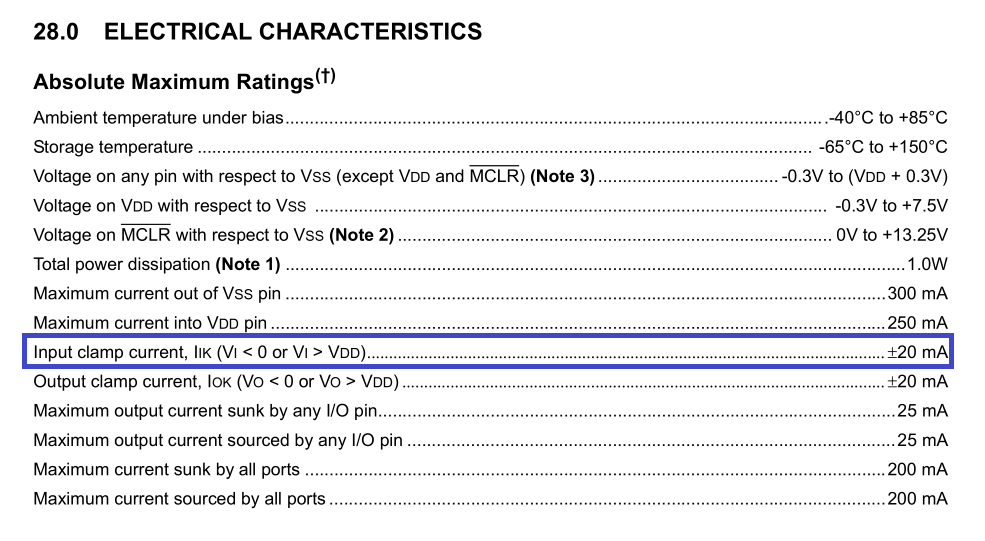
Task: Select the 1.0W power dissipation value
Action: point(927,264)
